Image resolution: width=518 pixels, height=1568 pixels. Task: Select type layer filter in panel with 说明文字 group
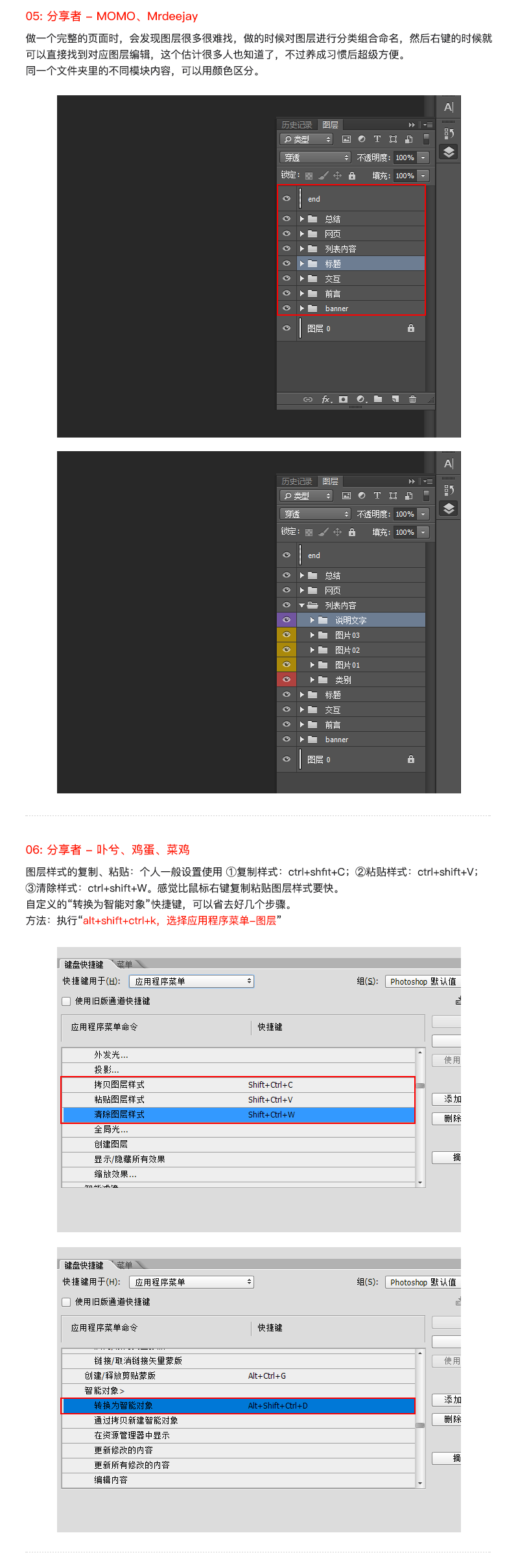(x=377, y=496)
